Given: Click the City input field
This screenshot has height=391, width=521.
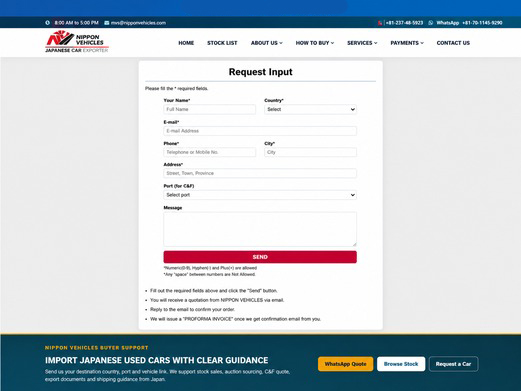Looking at the screenshot, I should [x=310, y=152].
